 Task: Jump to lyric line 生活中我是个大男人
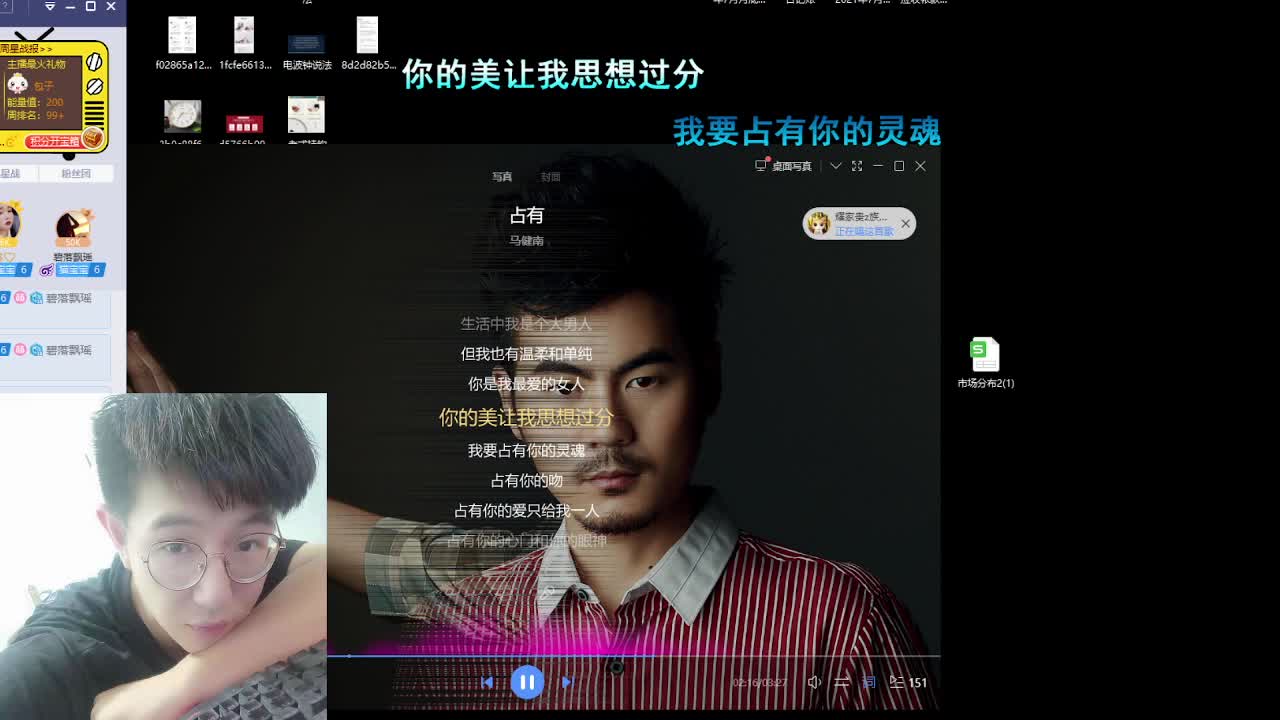[x=526, y=324]
